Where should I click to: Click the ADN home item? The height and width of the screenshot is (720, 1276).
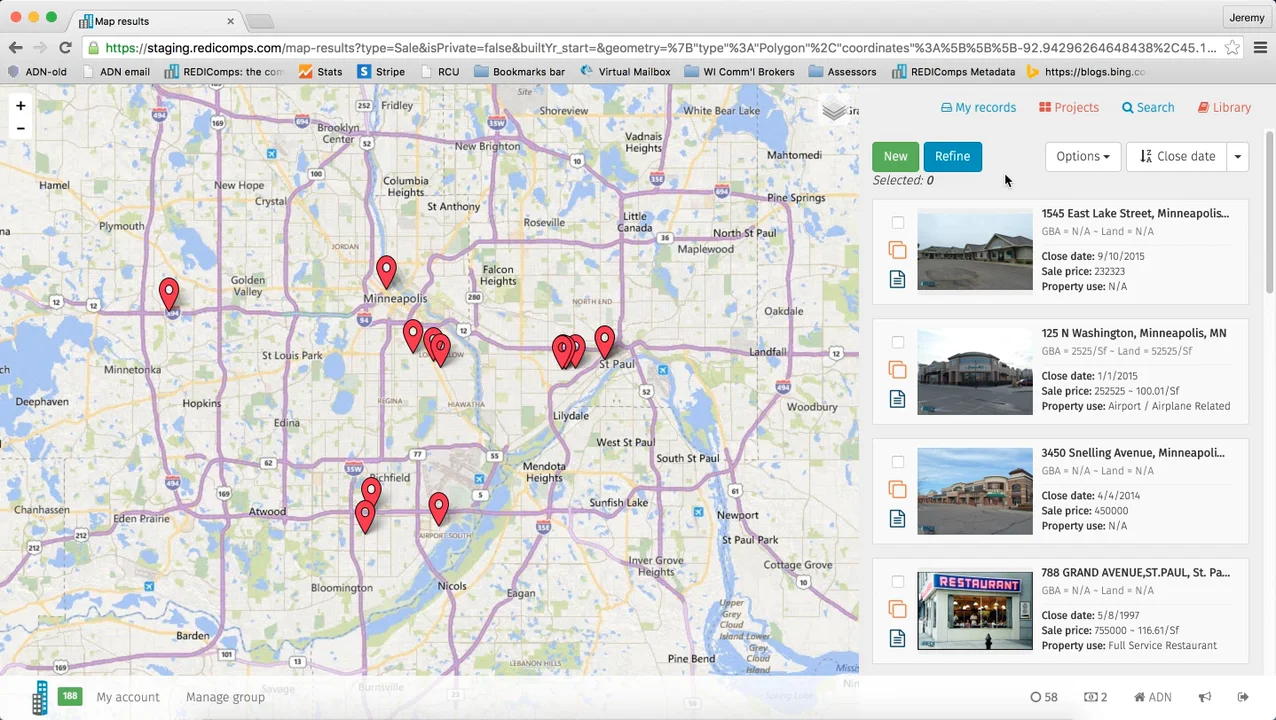[1152, 697]
